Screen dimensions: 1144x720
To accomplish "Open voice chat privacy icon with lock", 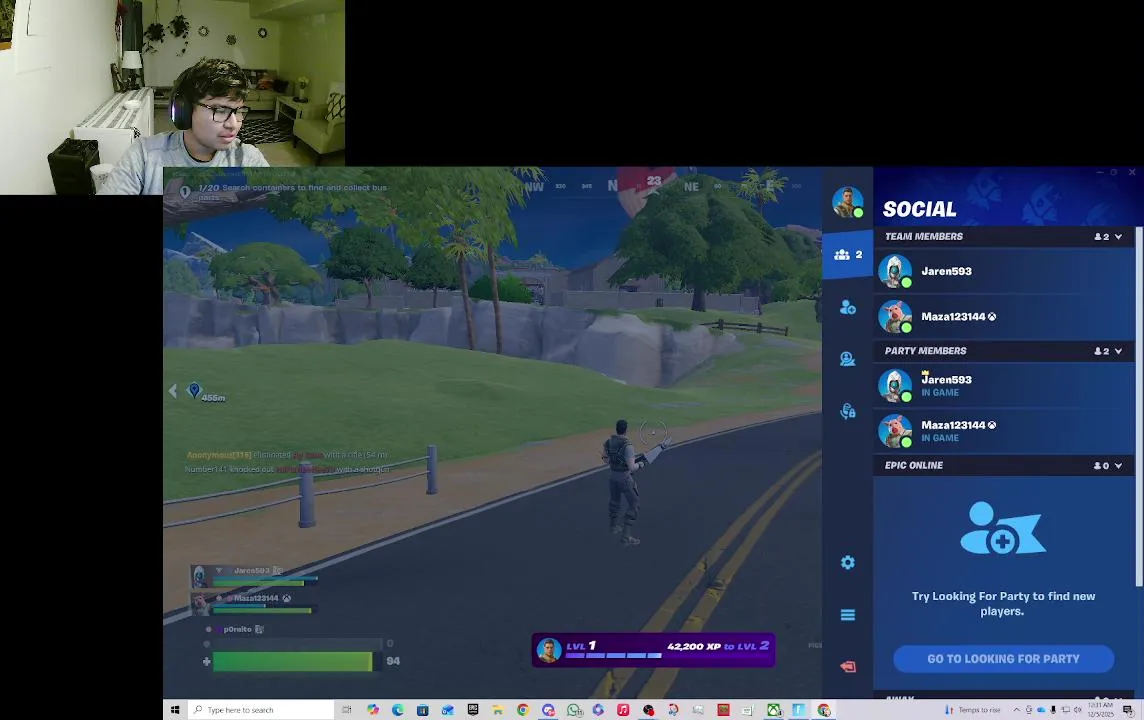I will pos(847,411).
